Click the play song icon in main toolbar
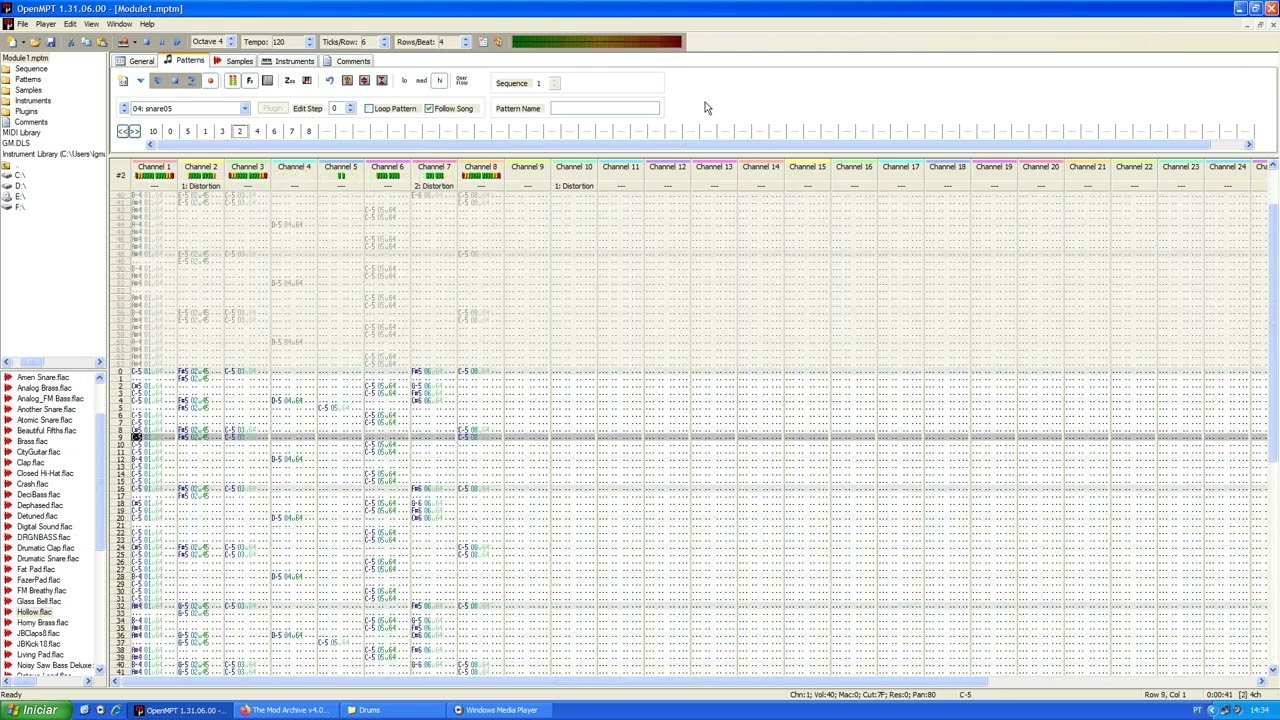Screen dimensions: 1280x720 click(177, 42)
